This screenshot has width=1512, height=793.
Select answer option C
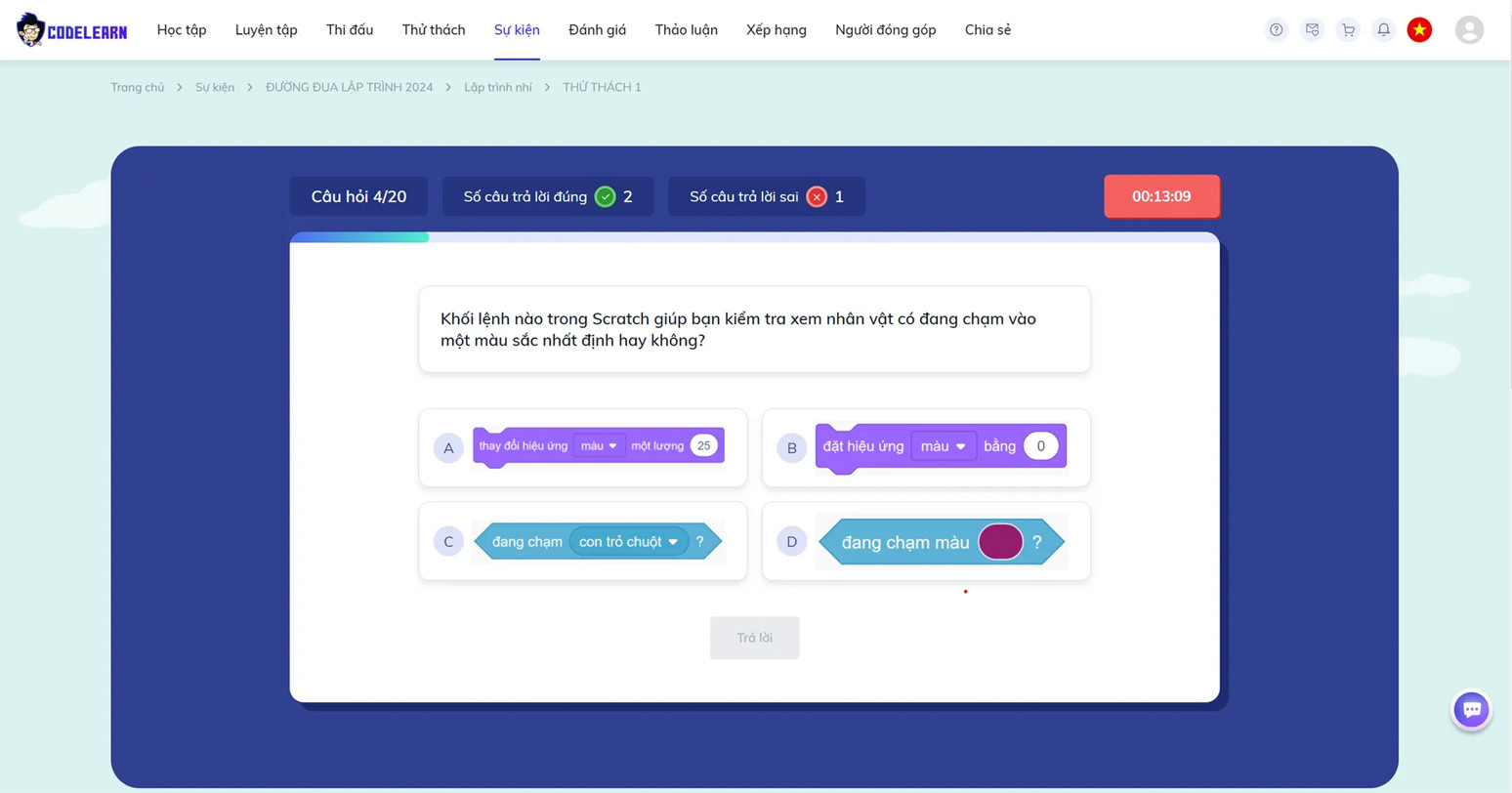[582, 541]
